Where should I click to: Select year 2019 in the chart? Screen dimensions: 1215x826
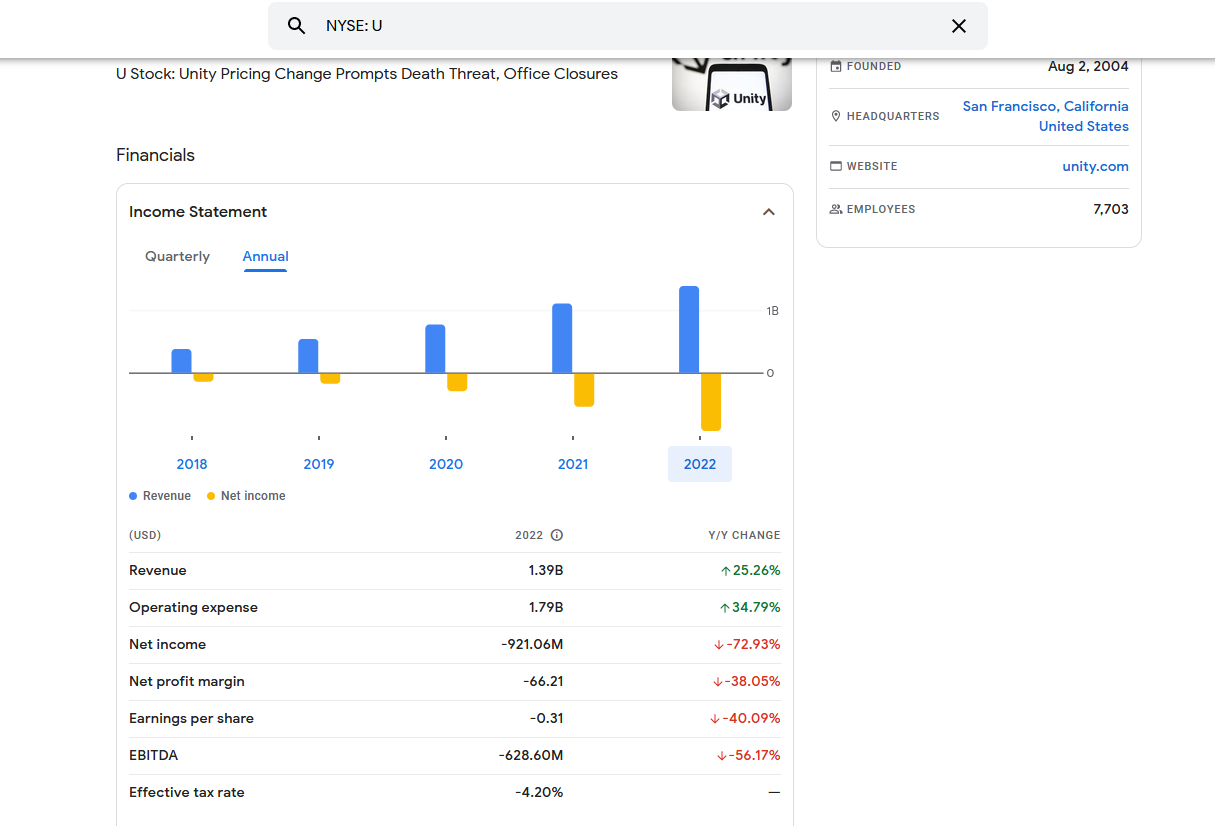(x=319, y=464)
